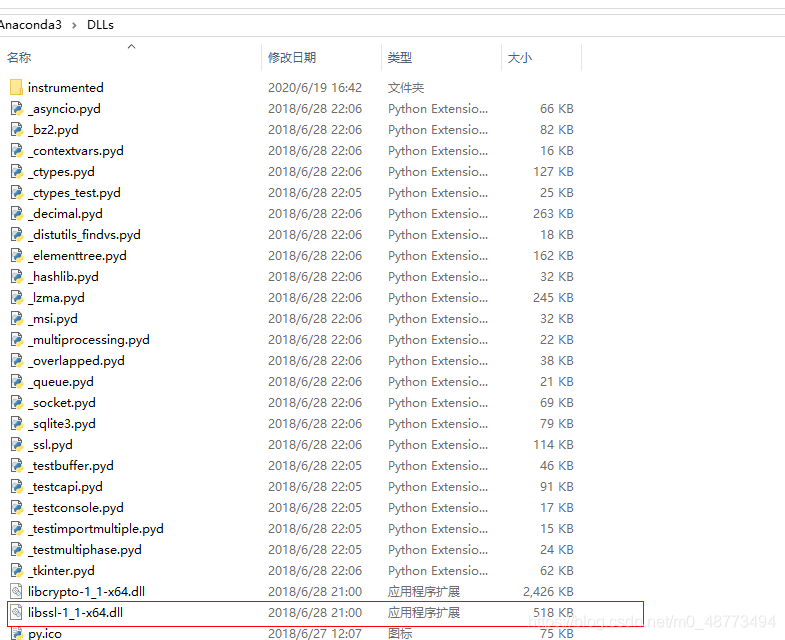
Task: Click the DLLs breadcrumb segment
Action: (x=100, y=25)
